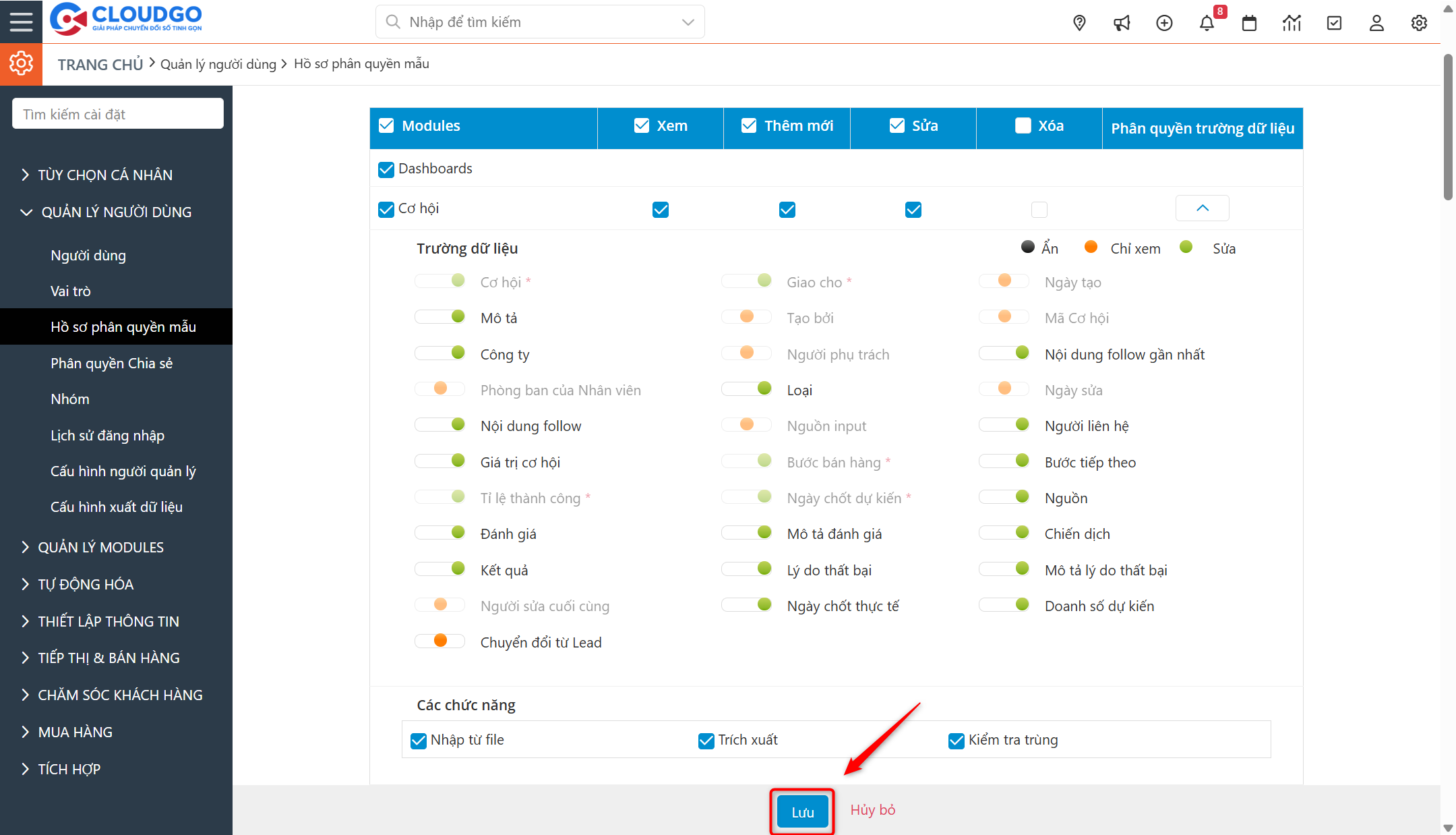Open Phân quyền Chia sẻ menu item
This screenshot has height=835, width=1456.
(x=111, y=364)
